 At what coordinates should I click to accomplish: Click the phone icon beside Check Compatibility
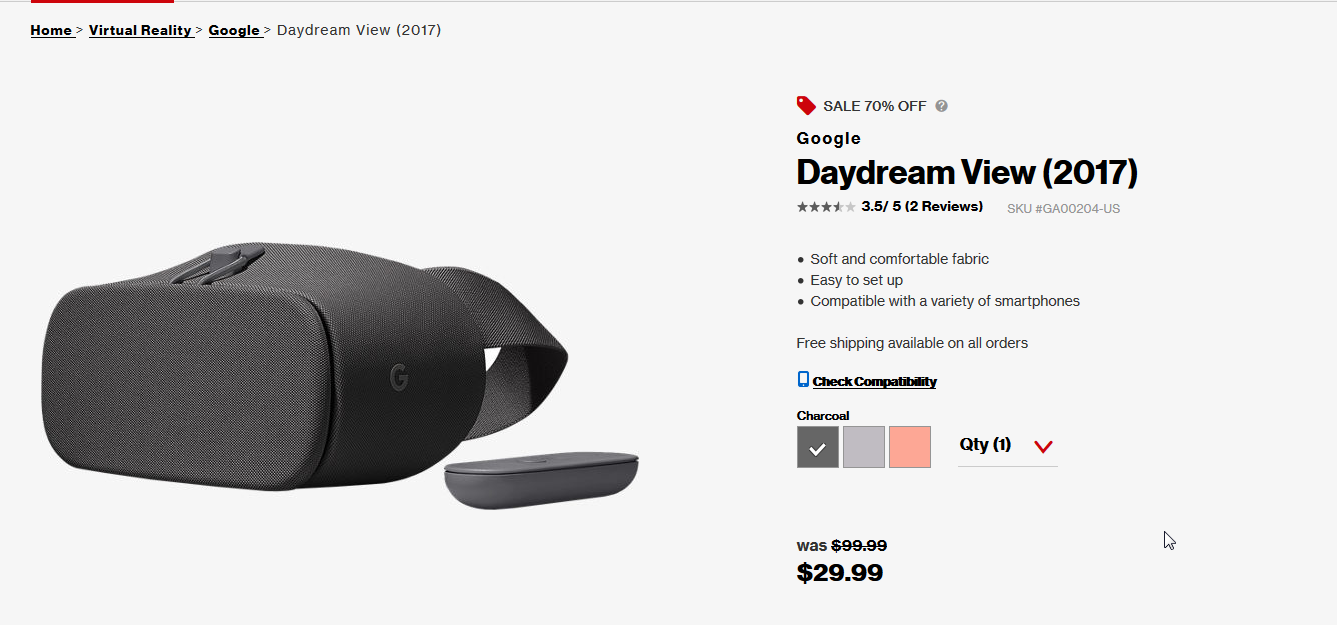pos(803,379)
